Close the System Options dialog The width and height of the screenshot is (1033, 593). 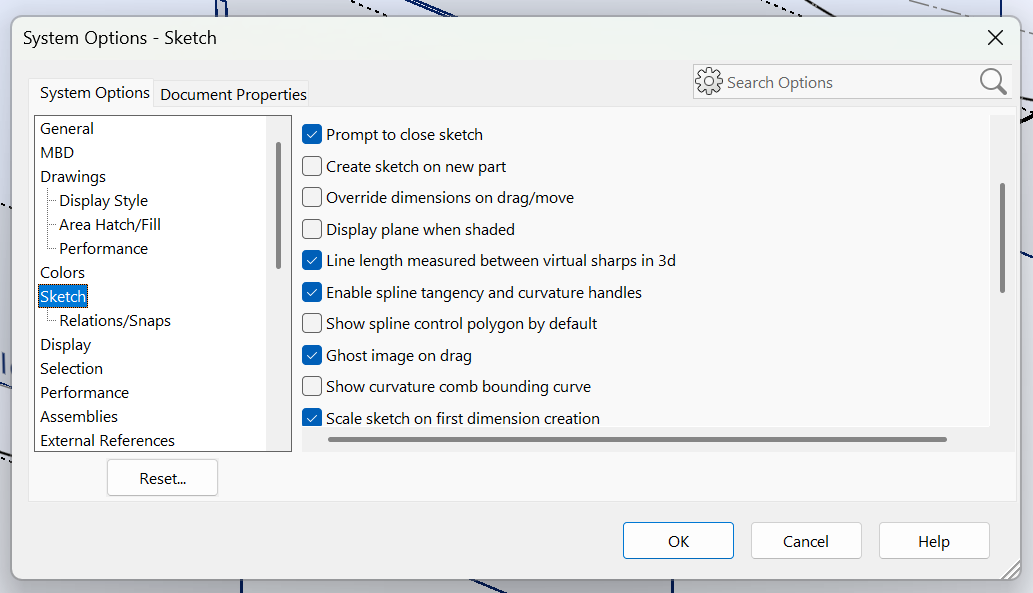[x=995, y=38]
